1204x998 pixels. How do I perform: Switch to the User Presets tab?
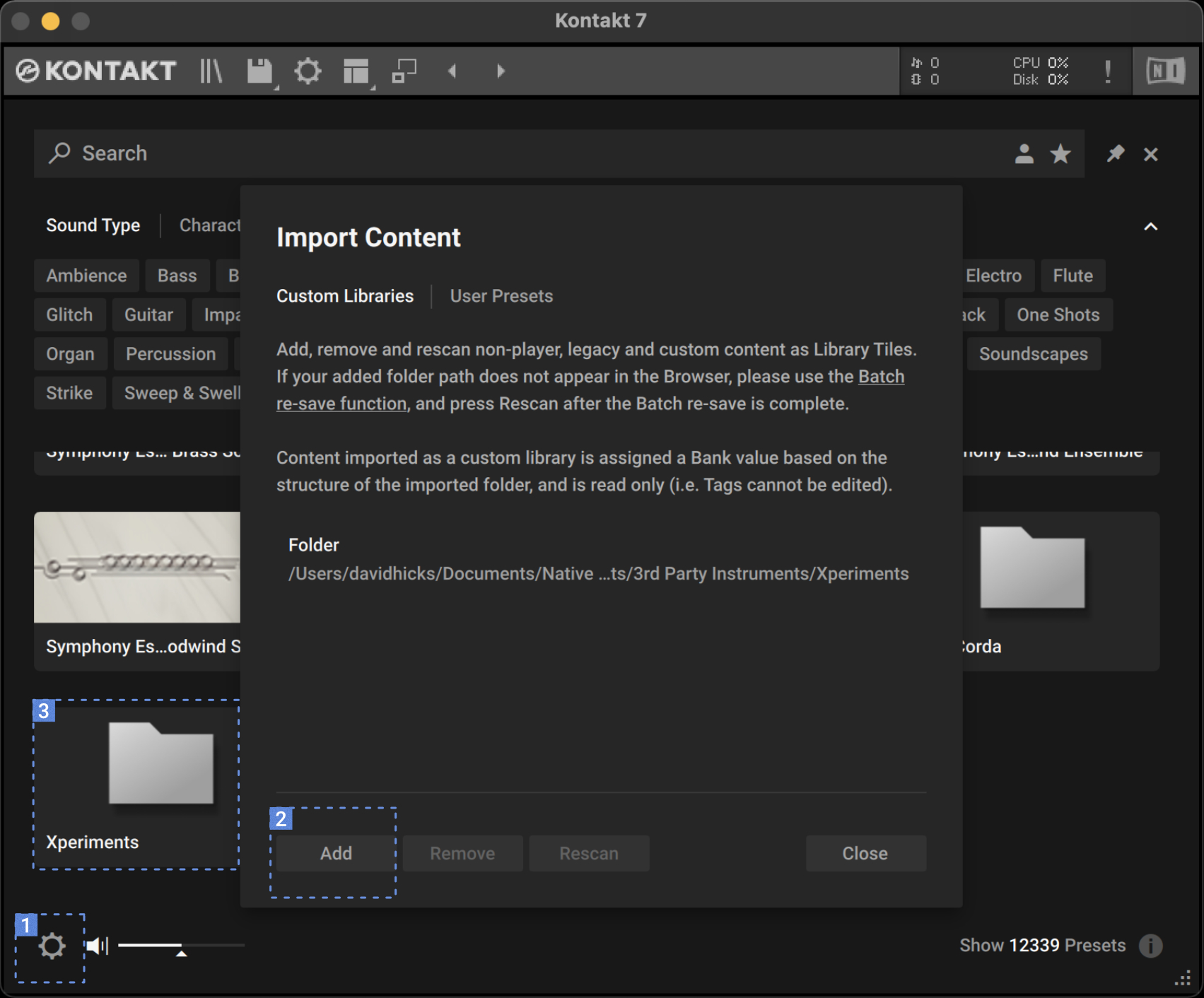tap(501, 295)
